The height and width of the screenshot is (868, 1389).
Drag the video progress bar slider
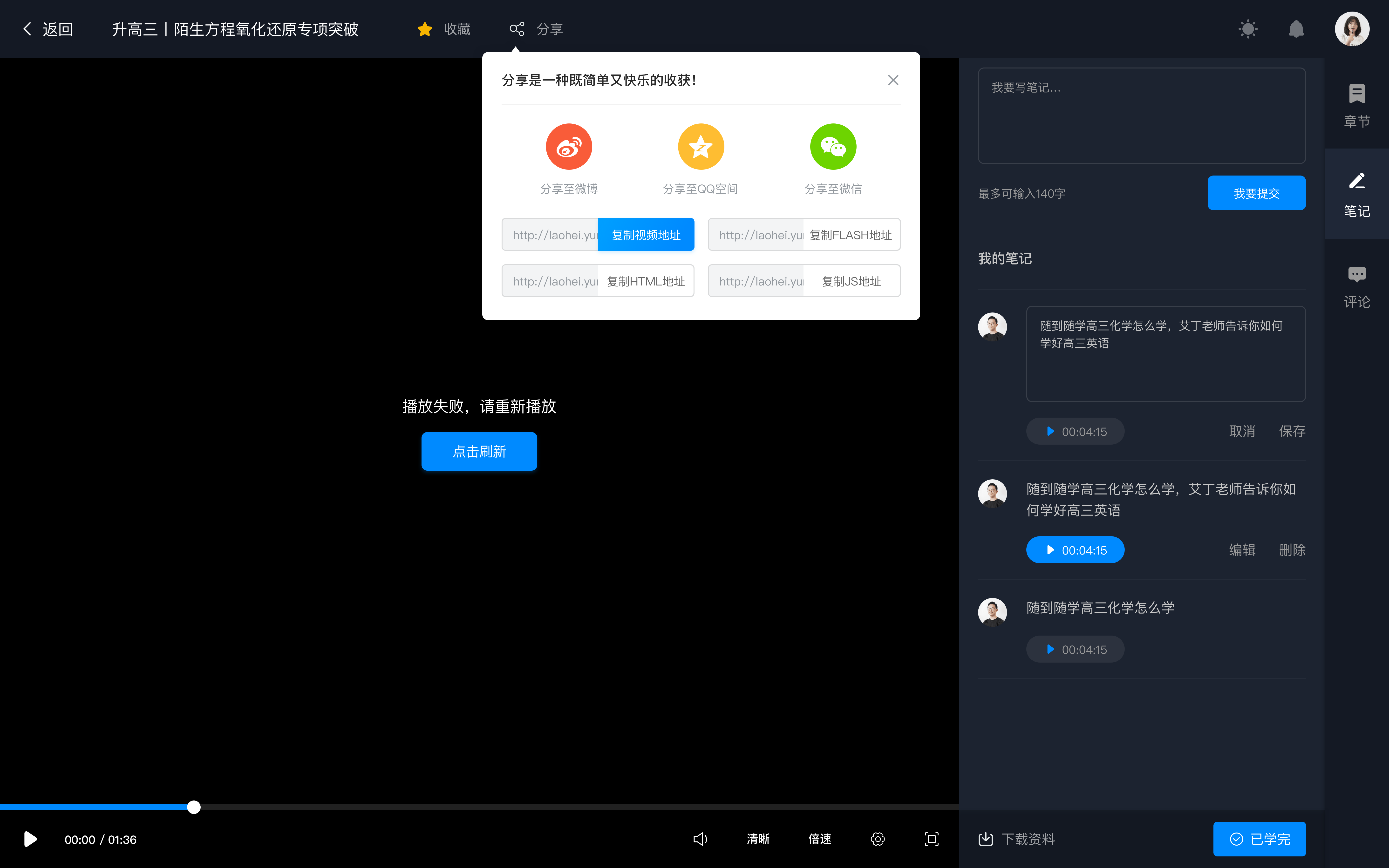point(193,807)
